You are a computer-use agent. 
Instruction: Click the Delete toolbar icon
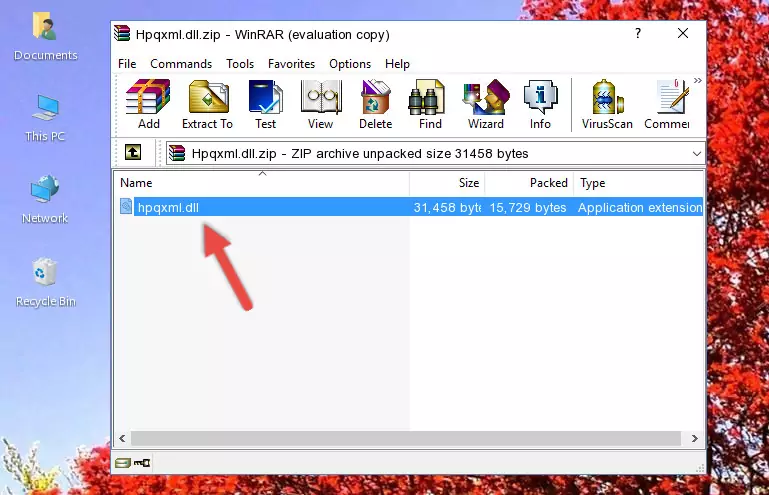point(376,104)
